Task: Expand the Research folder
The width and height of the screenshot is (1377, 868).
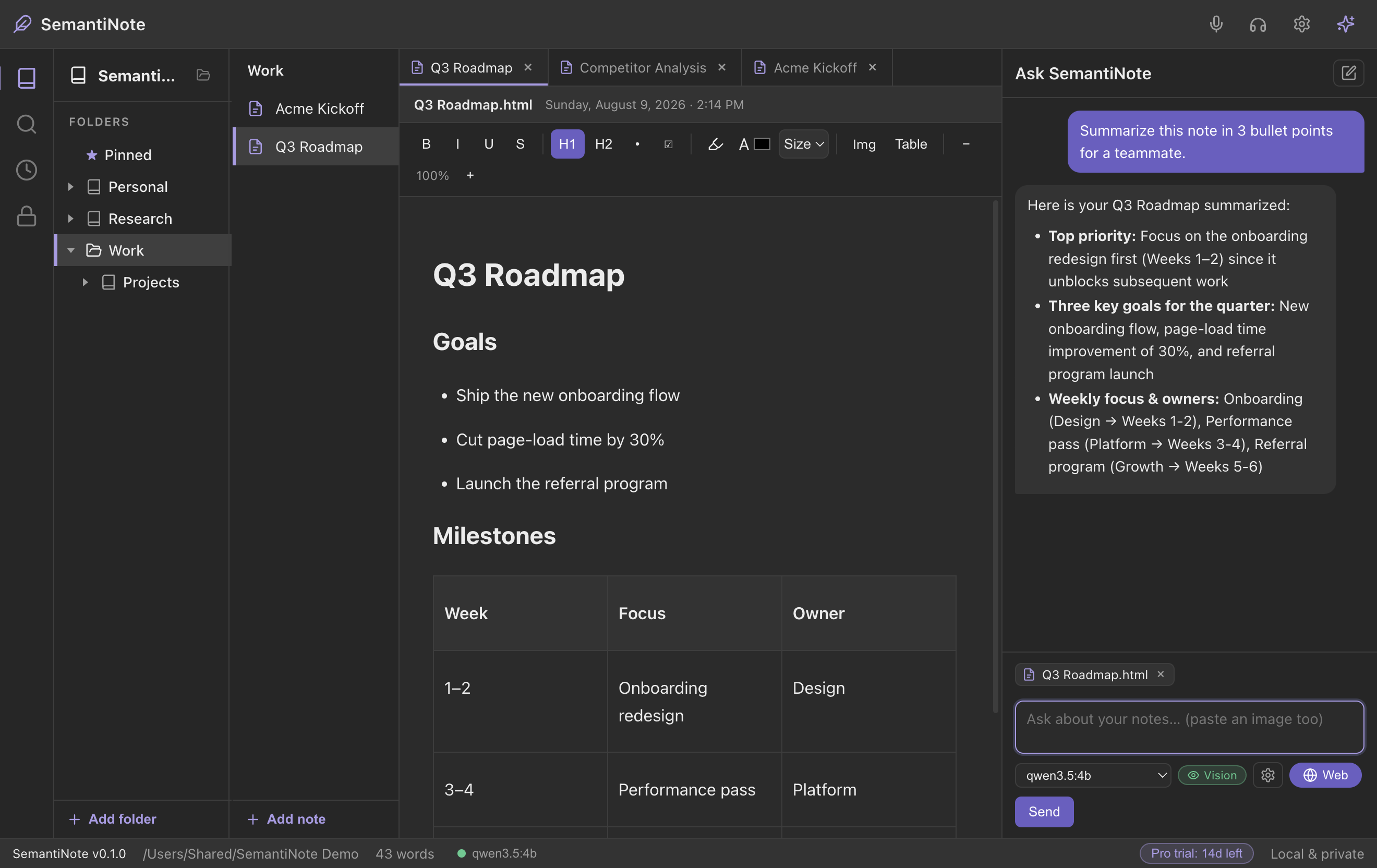Action: pyautogui.click(x=70, y=219)
